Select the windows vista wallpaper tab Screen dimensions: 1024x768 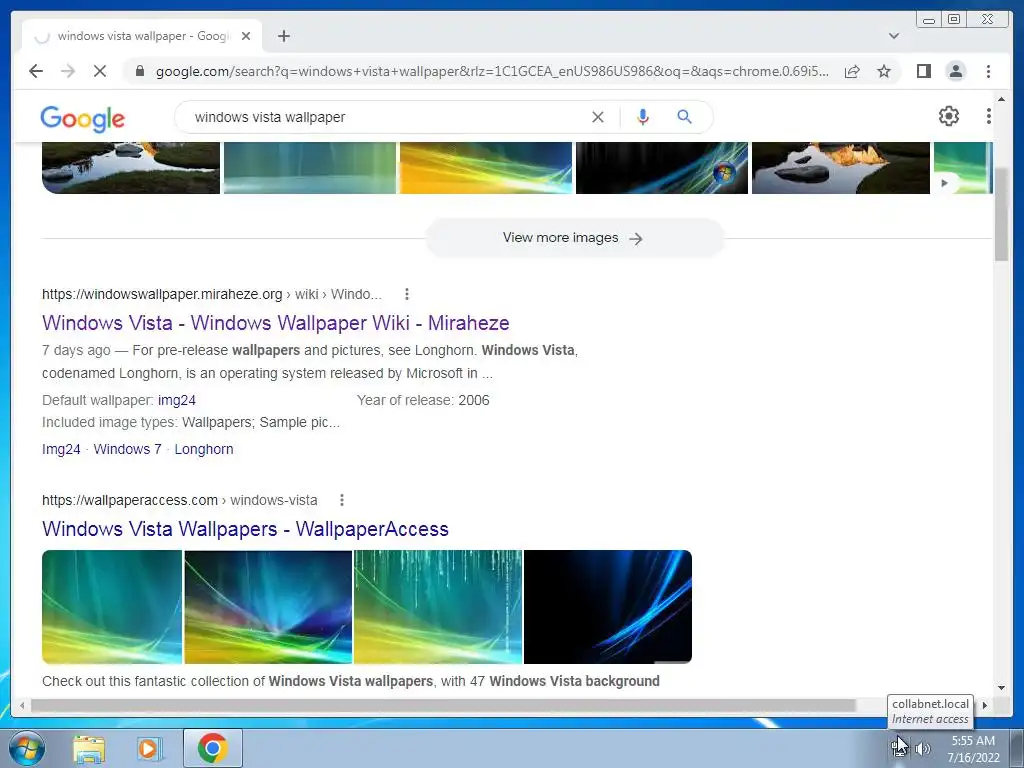click(x=142, y=36)
